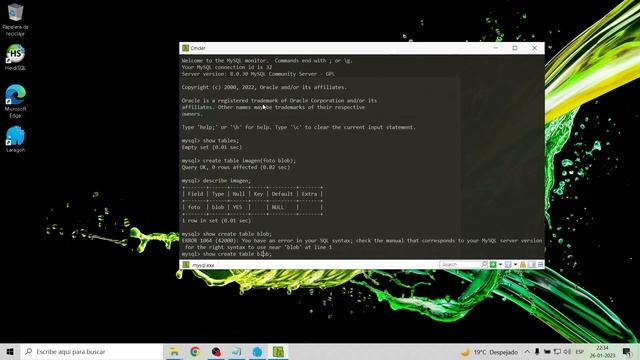640x360 pixels.
Task: Click the battery tray icon
Action: [547, 352]
